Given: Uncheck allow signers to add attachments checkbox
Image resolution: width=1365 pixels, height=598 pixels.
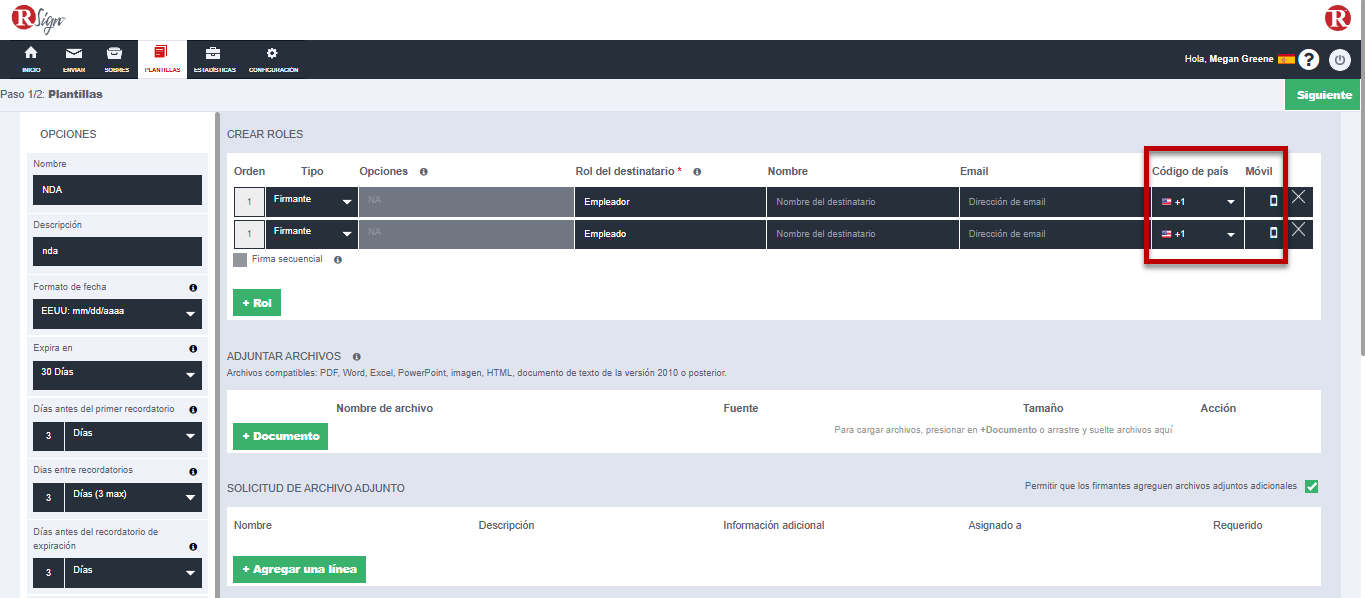Looking at the screenshot, I should (1311, 487).
